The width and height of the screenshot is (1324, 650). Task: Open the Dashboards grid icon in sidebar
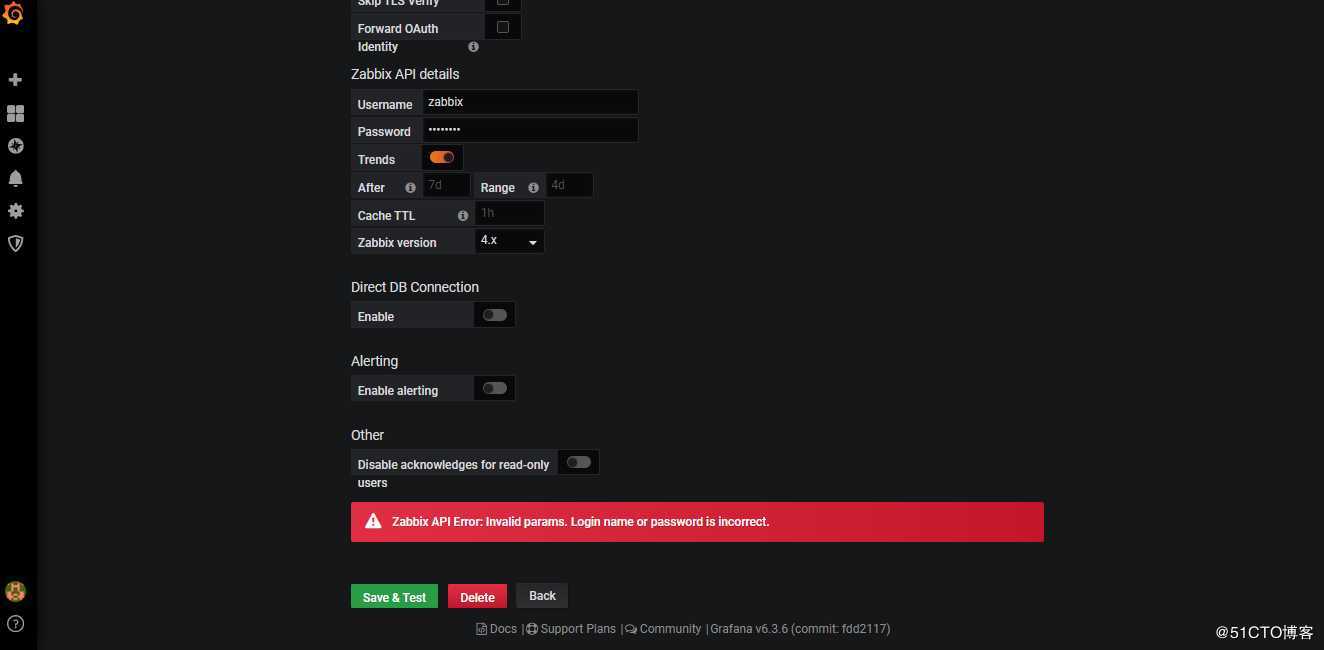[15, 113]
